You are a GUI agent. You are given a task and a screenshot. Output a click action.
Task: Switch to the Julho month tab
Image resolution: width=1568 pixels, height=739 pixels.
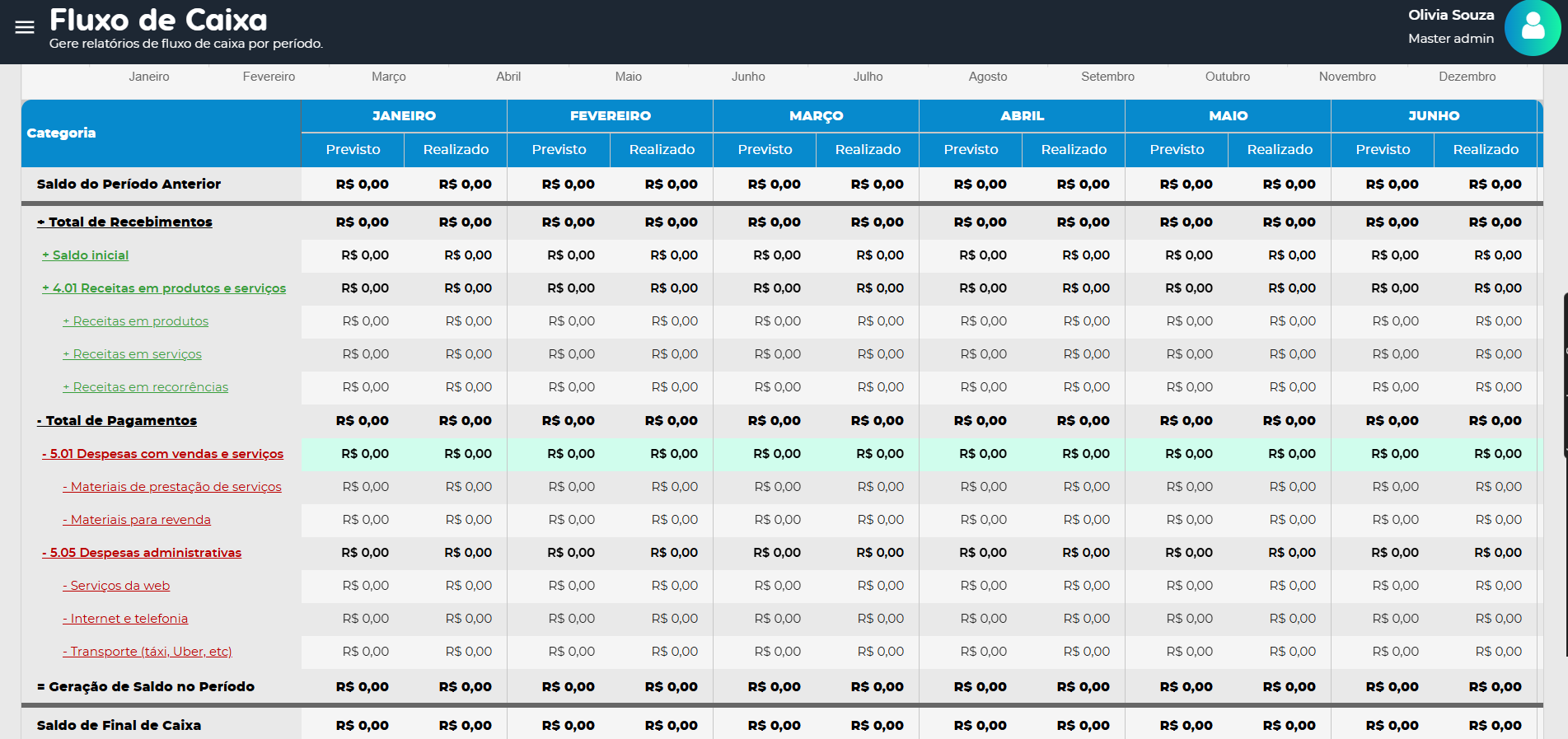point(868,77)
